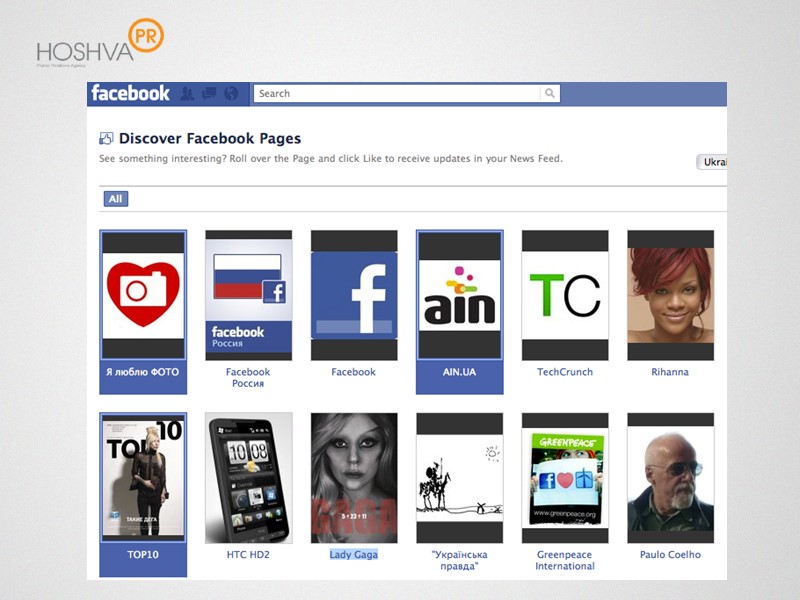Open the Rihanna photo thumbnail
800x600 pixels.
pyautogui.click(x=670, y=295)
